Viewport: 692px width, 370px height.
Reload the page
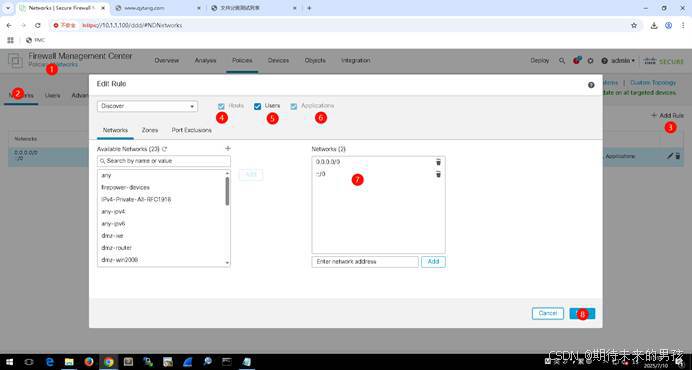pyautogui.click(x=38, y=26)
